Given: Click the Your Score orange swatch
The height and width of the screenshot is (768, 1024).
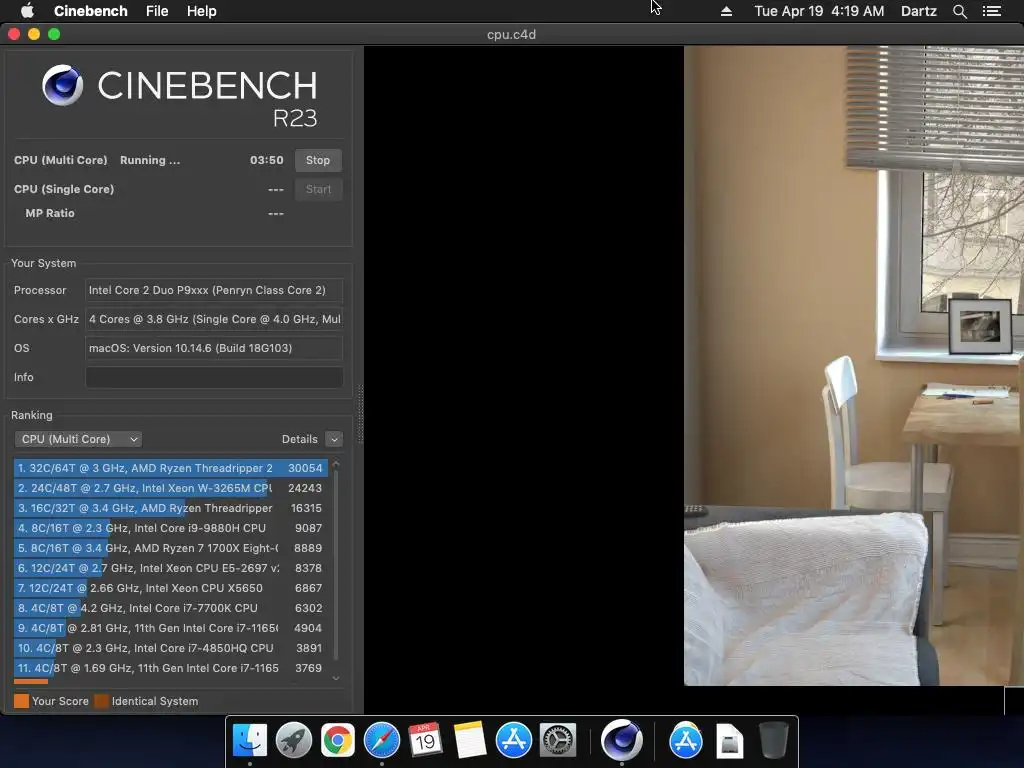Looking at the screenshot, I should (x=22, y=701).
